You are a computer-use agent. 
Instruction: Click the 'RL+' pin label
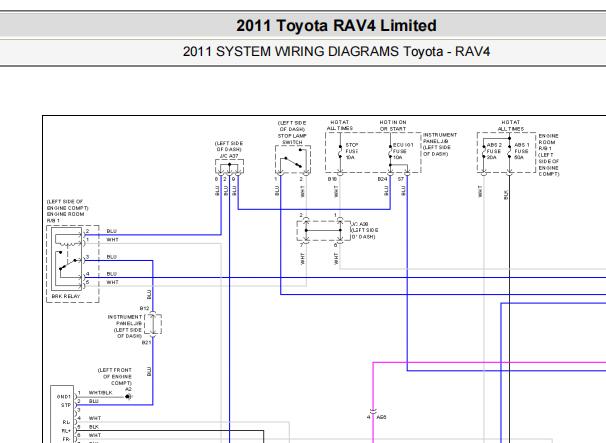coord(66,431)
